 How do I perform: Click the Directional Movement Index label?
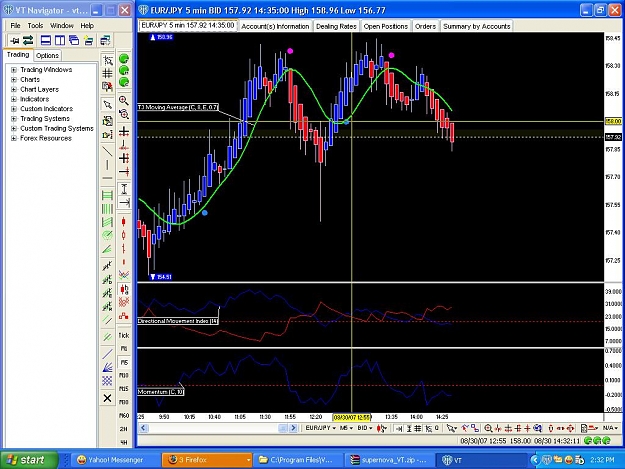coord(178,321)
